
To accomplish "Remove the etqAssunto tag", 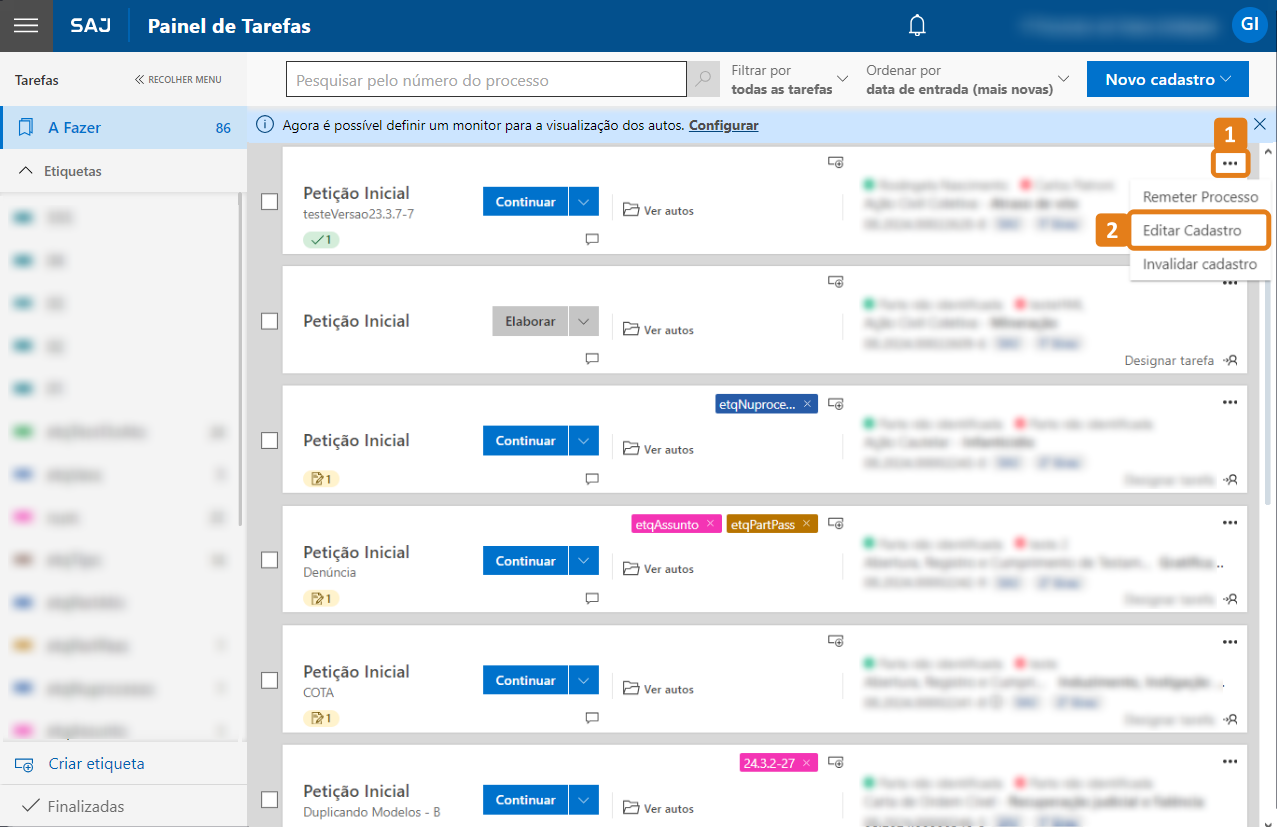I will 710,524.
